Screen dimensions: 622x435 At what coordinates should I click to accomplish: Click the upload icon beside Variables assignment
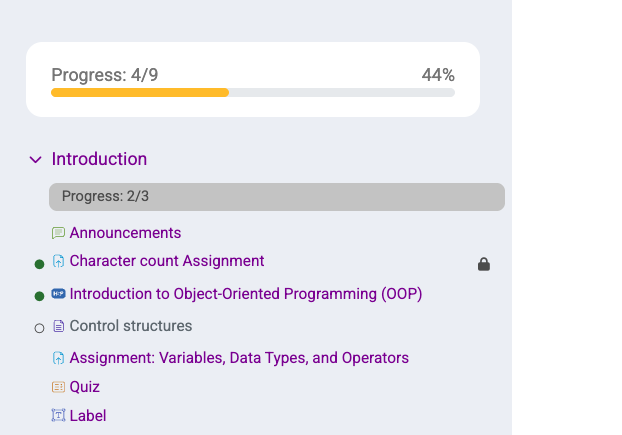tap(58, 358)
